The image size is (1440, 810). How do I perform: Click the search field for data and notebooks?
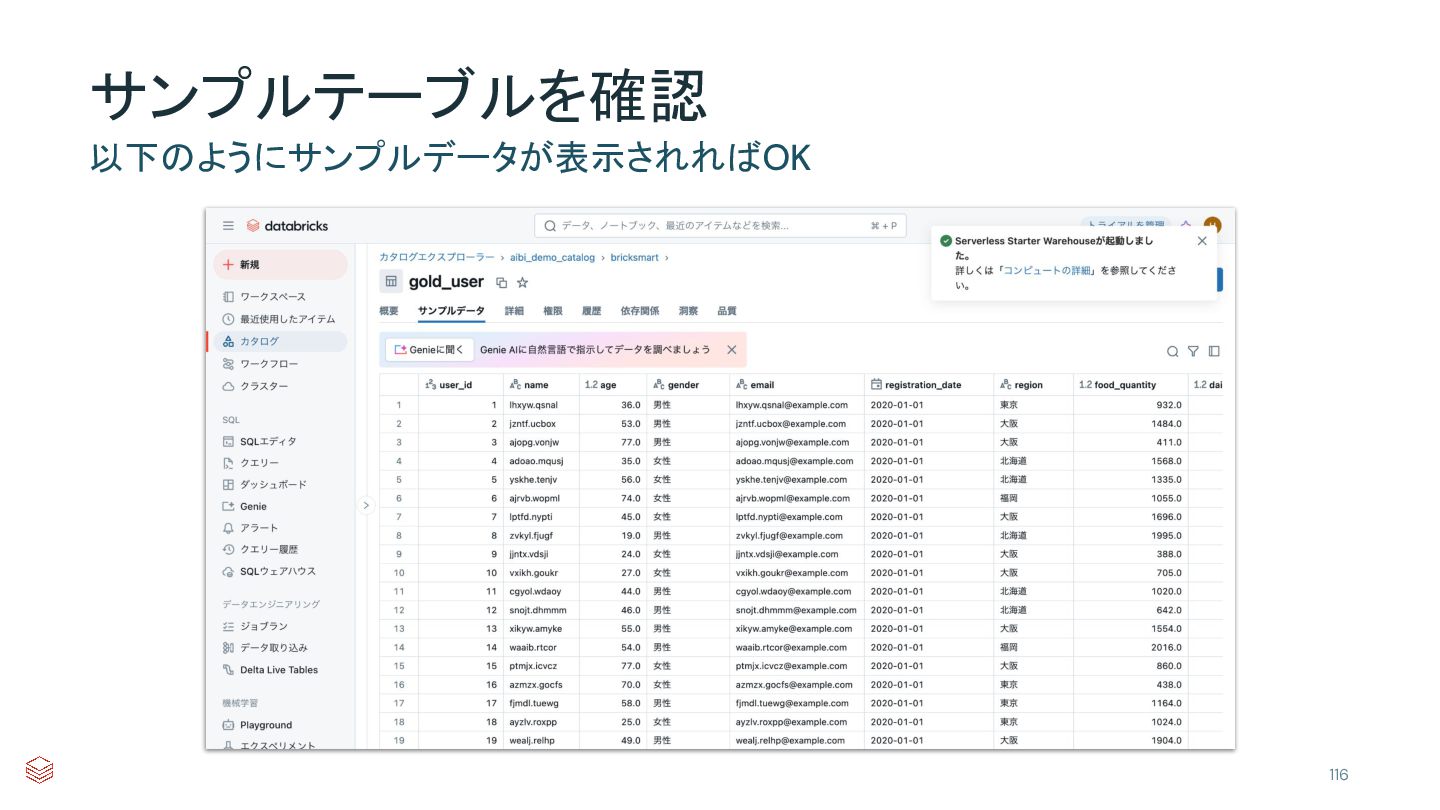pyautogui.click(x=720, y=226)
